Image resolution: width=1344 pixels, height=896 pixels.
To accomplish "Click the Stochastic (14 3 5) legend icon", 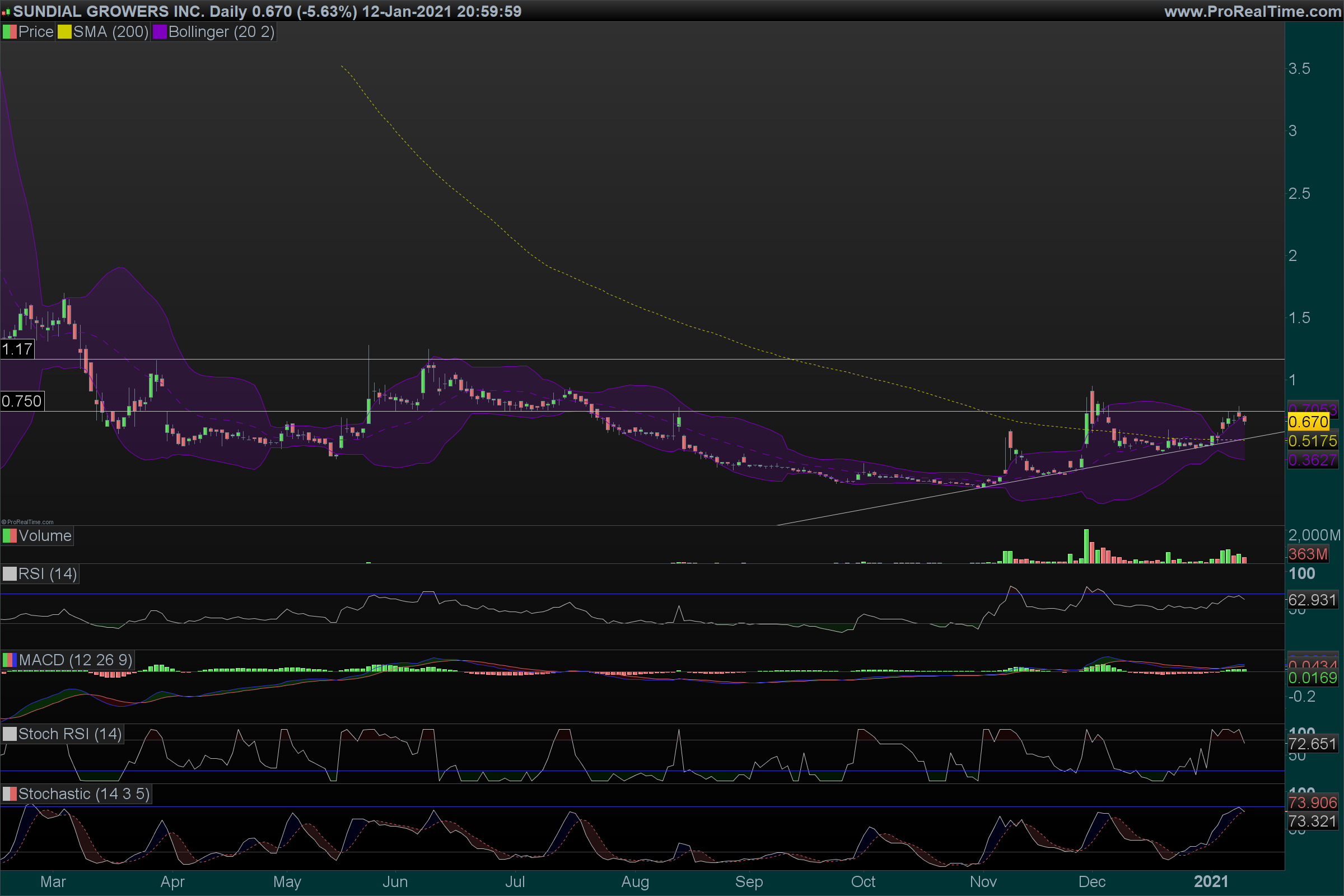I will [x=10, y=794].
